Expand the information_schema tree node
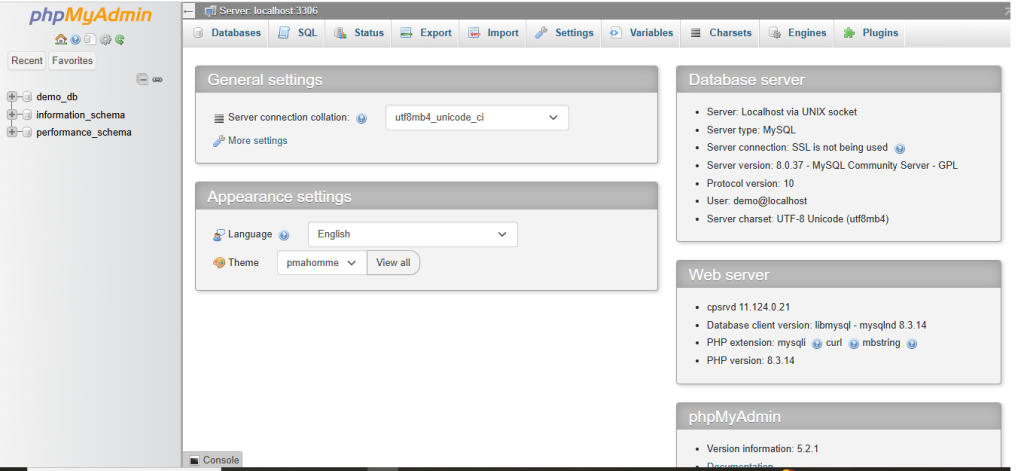Viewport: 1024px width, 471px height. pyautogui.click(x=12, y=115)
